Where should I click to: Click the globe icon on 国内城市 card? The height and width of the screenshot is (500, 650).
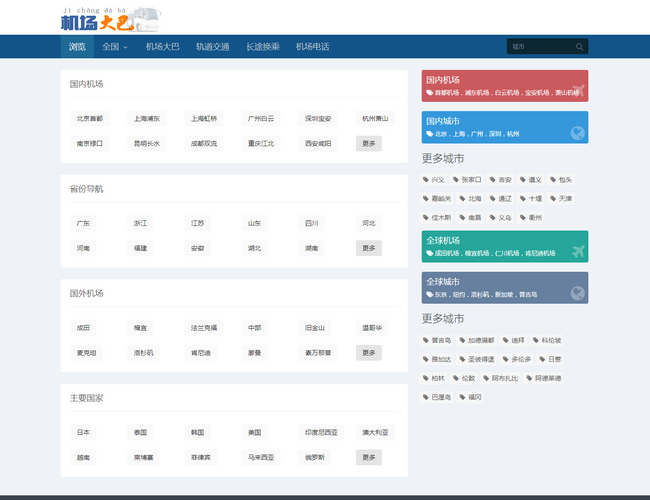pyautogui.click(x=577, y=132)
